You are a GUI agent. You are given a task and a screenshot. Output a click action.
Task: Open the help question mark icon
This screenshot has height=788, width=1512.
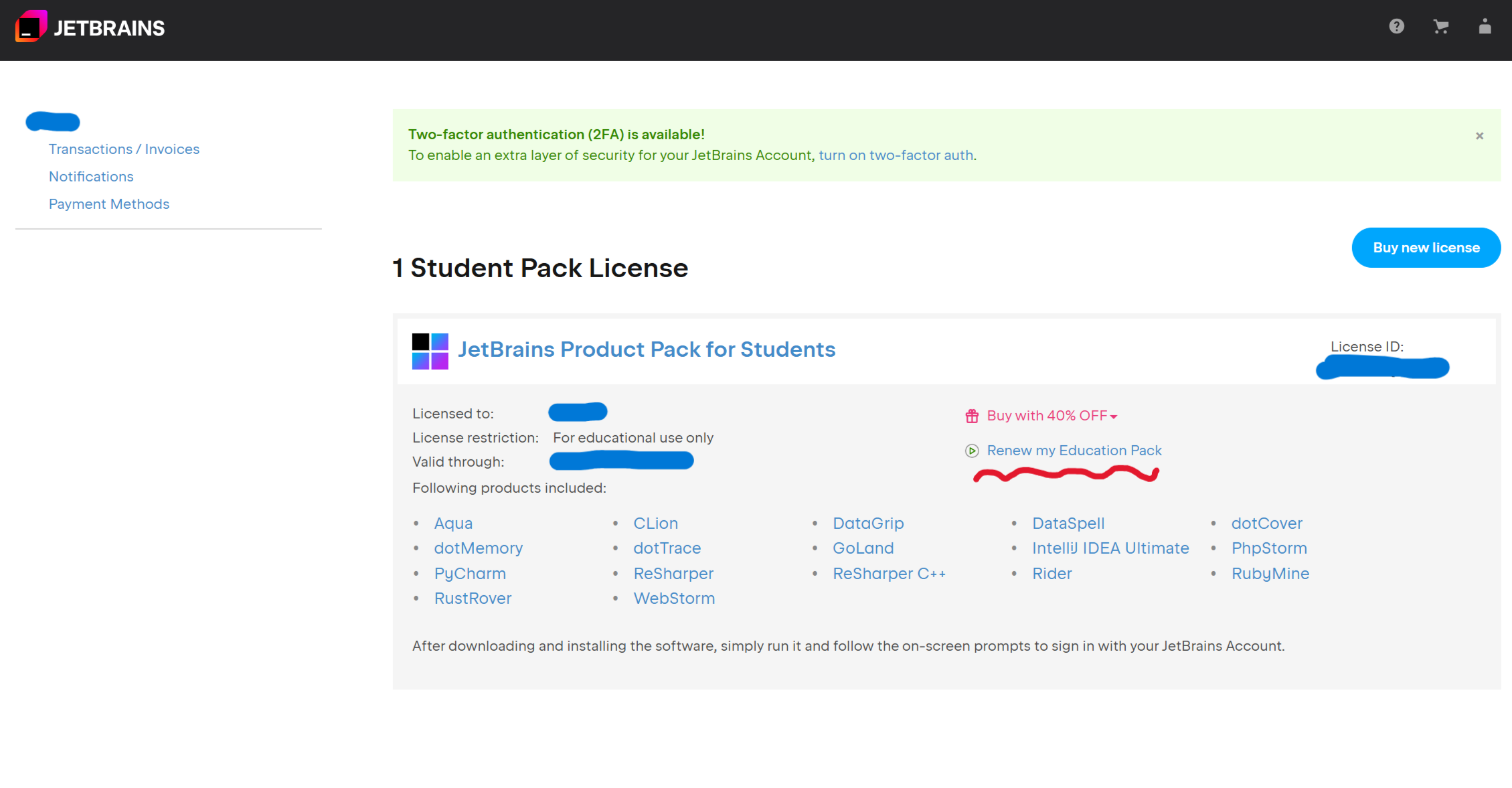(x=1396, y=27)
